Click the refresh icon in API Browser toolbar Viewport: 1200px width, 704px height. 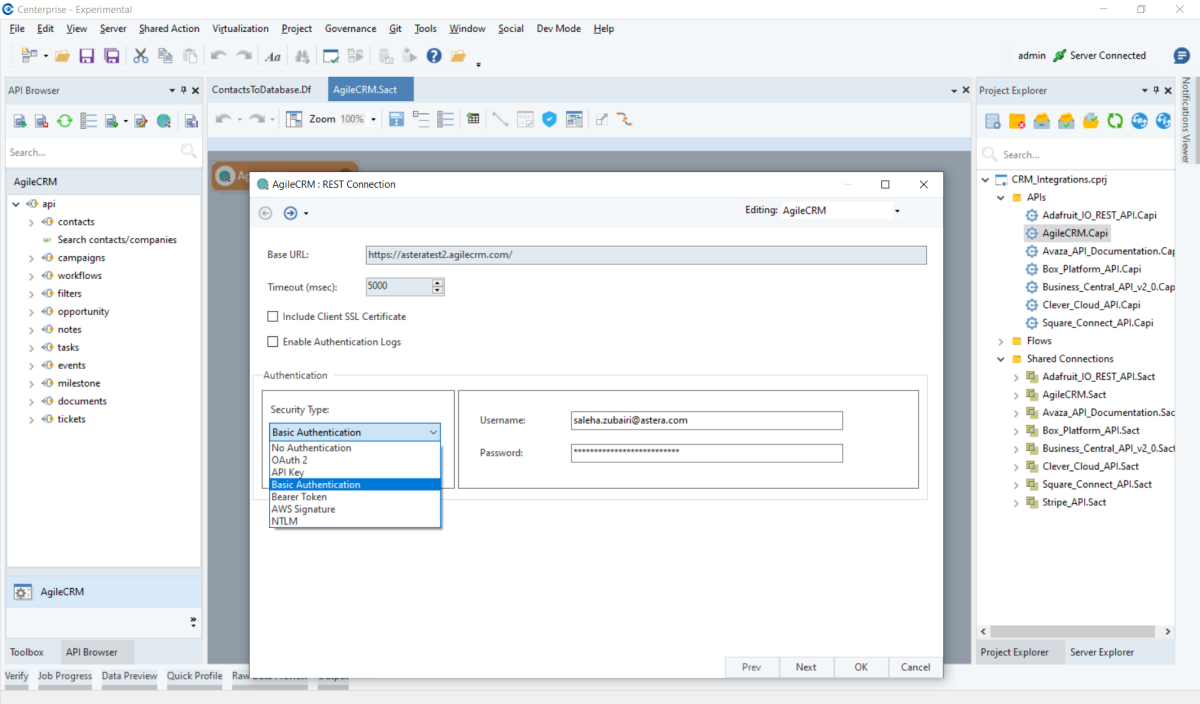(63, 120)
